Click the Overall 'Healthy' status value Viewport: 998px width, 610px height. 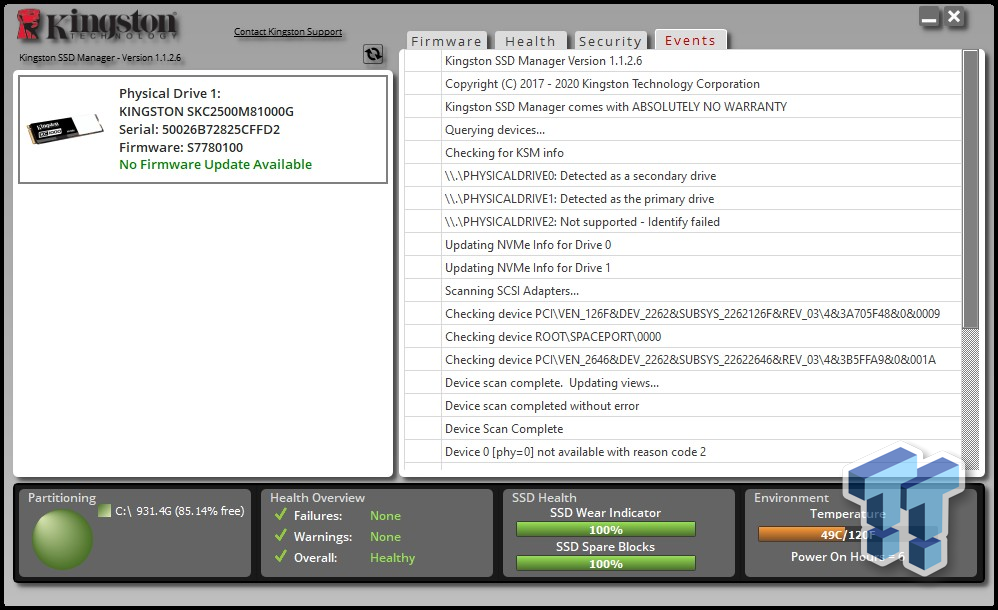click(x=392, y=557)
